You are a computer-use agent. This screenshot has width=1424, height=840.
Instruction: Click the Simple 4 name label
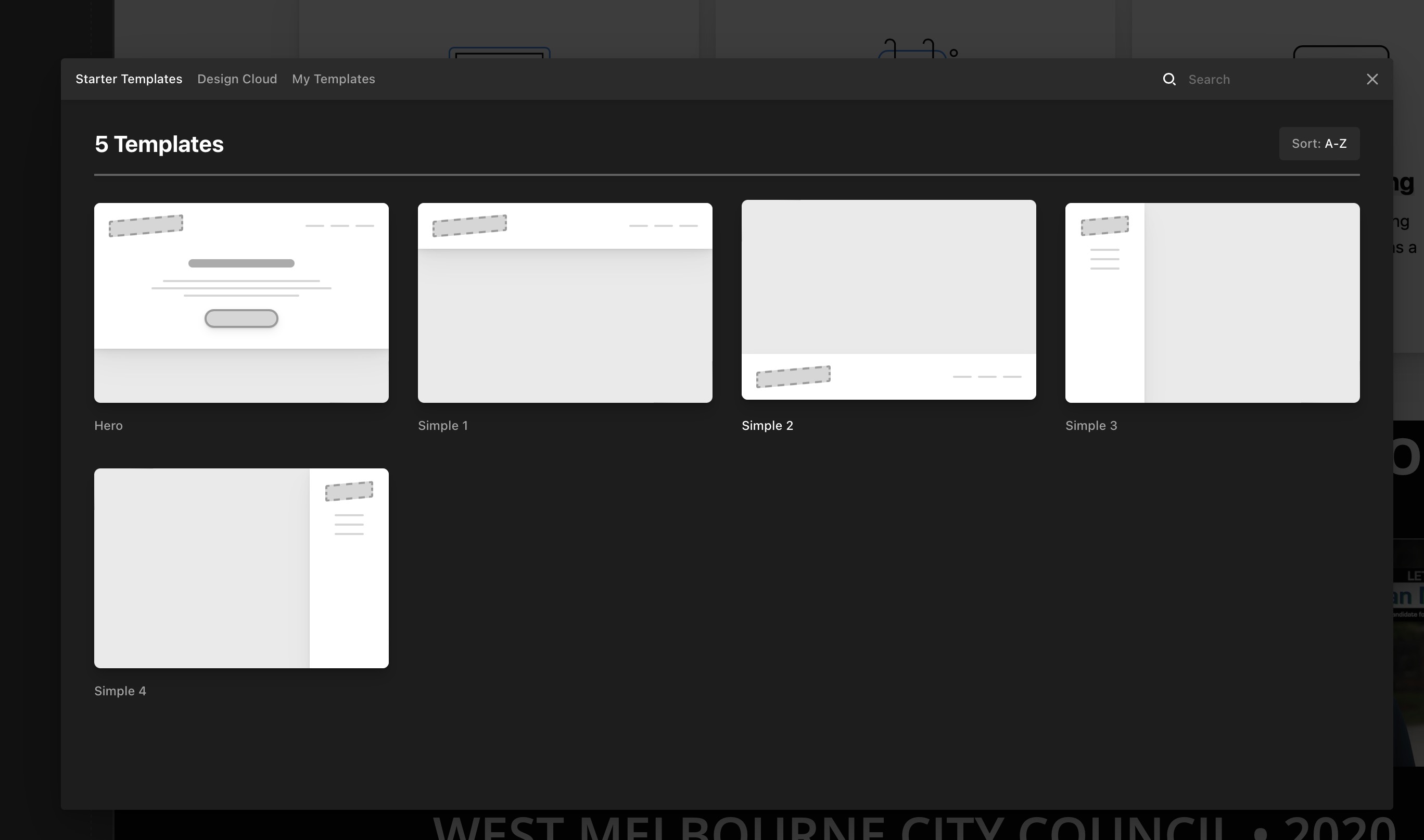click(120, 691)
